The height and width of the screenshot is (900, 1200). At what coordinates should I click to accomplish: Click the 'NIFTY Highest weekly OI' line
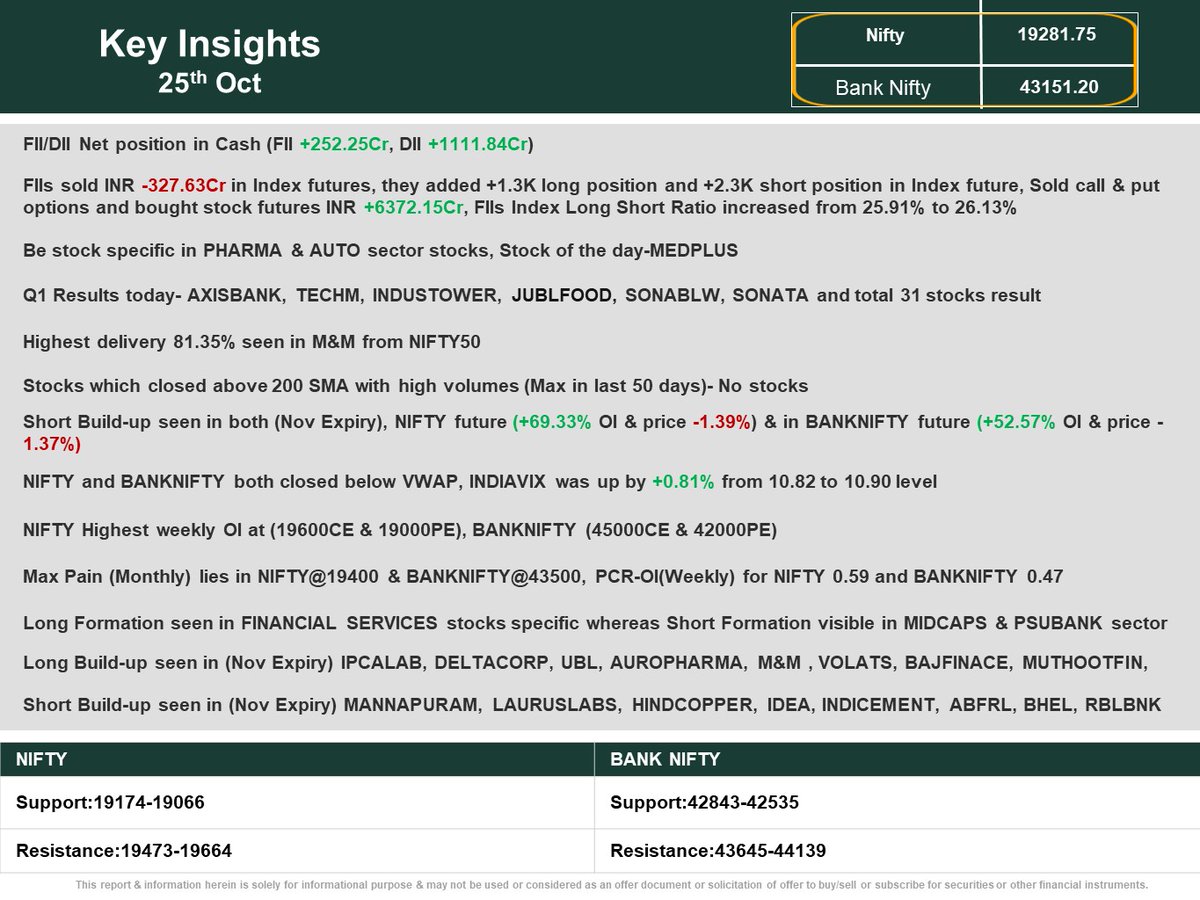400,529
